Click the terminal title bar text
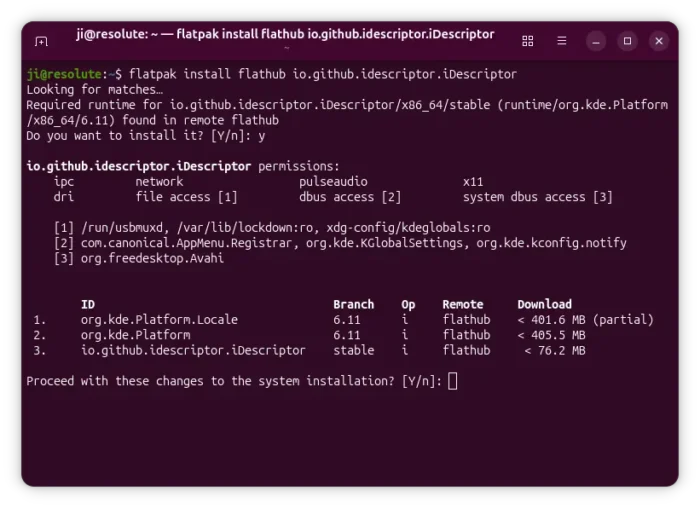The width and height of the screenshot is (700, 508). pyautogui.click(x=285, y=34)
